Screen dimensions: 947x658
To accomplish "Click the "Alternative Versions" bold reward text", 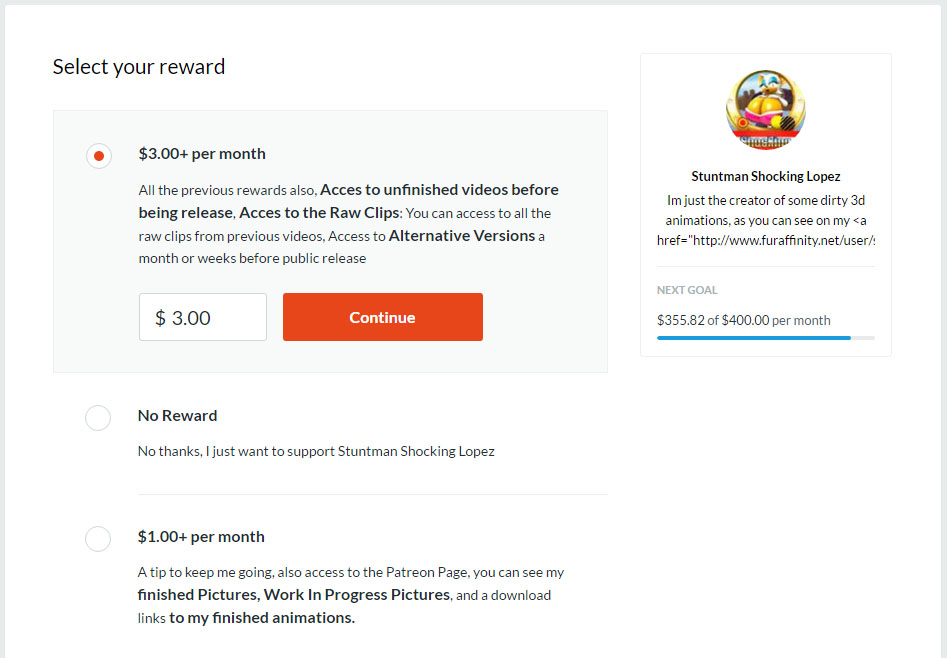I will [x=462, y=236].
